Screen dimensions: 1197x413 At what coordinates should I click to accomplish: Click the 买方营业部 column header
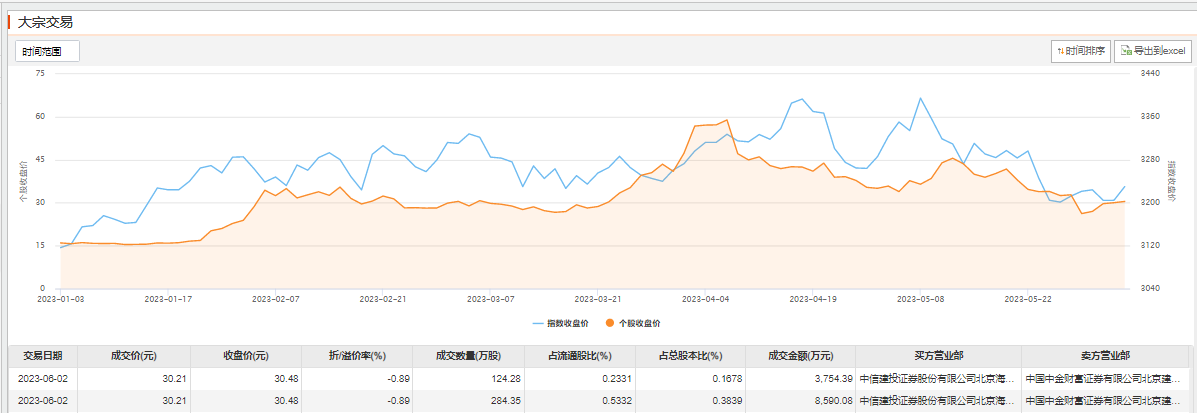click(939, 355)
